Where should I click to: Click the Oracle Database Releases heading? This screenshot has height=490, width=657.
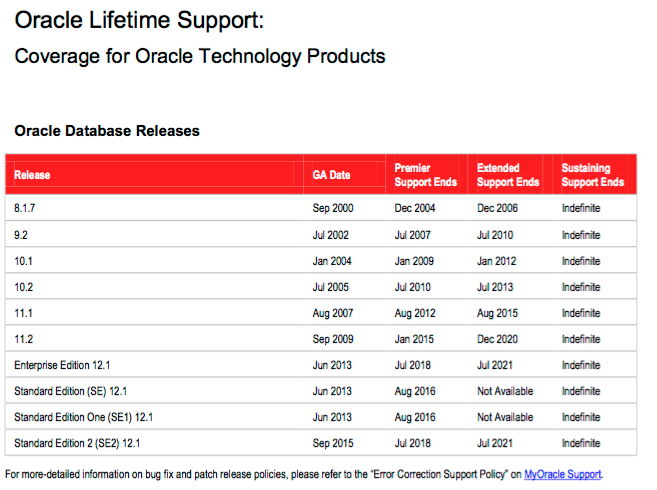pyautogui.click(x=107, y=131)
